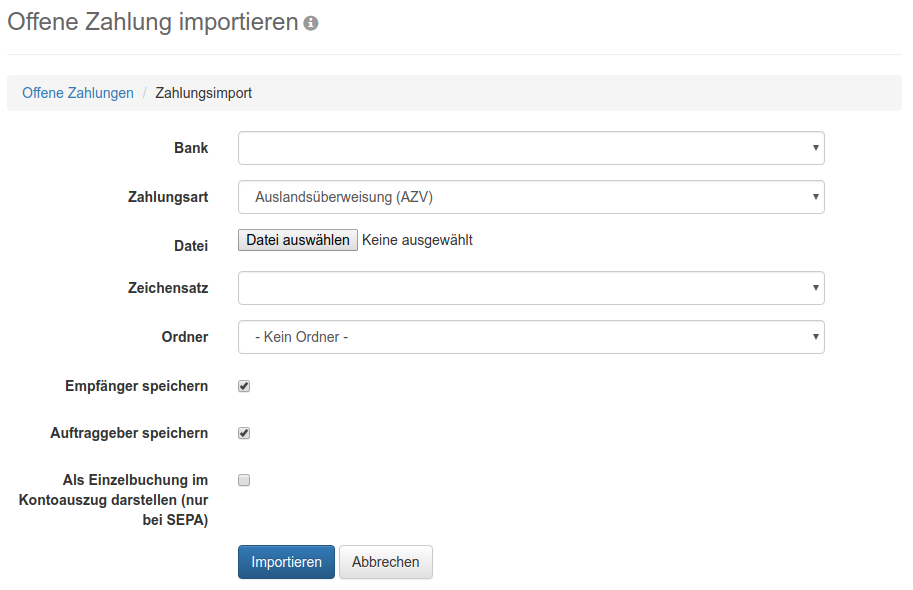The height and width of the screenshot is (590, 913).
Task: Click the Auftraggeber speichern label
Action: [x=129, y=433]
